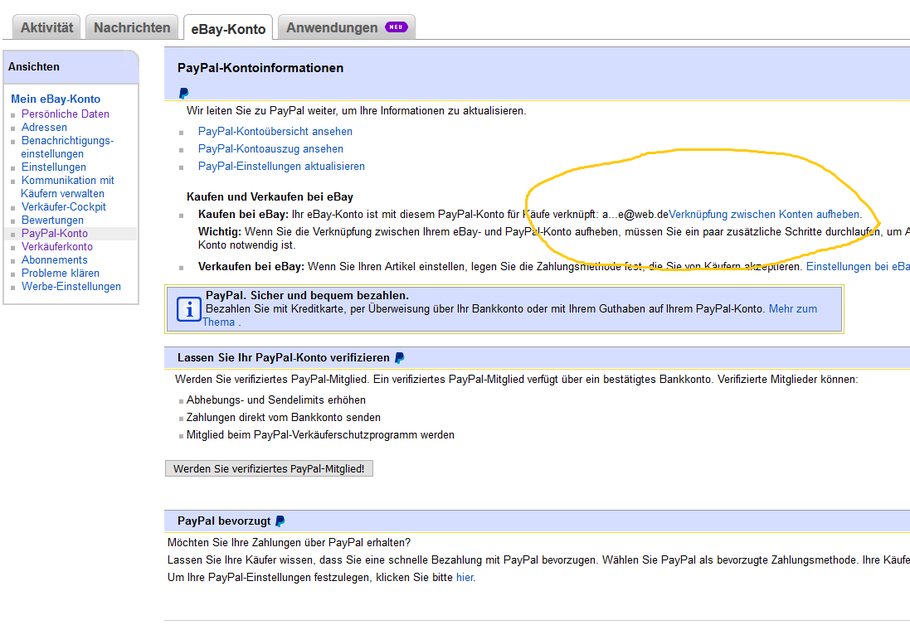
Task: Click the PayPal logo under PayPal-Kontoinformationen
Action: click(183, 93)
